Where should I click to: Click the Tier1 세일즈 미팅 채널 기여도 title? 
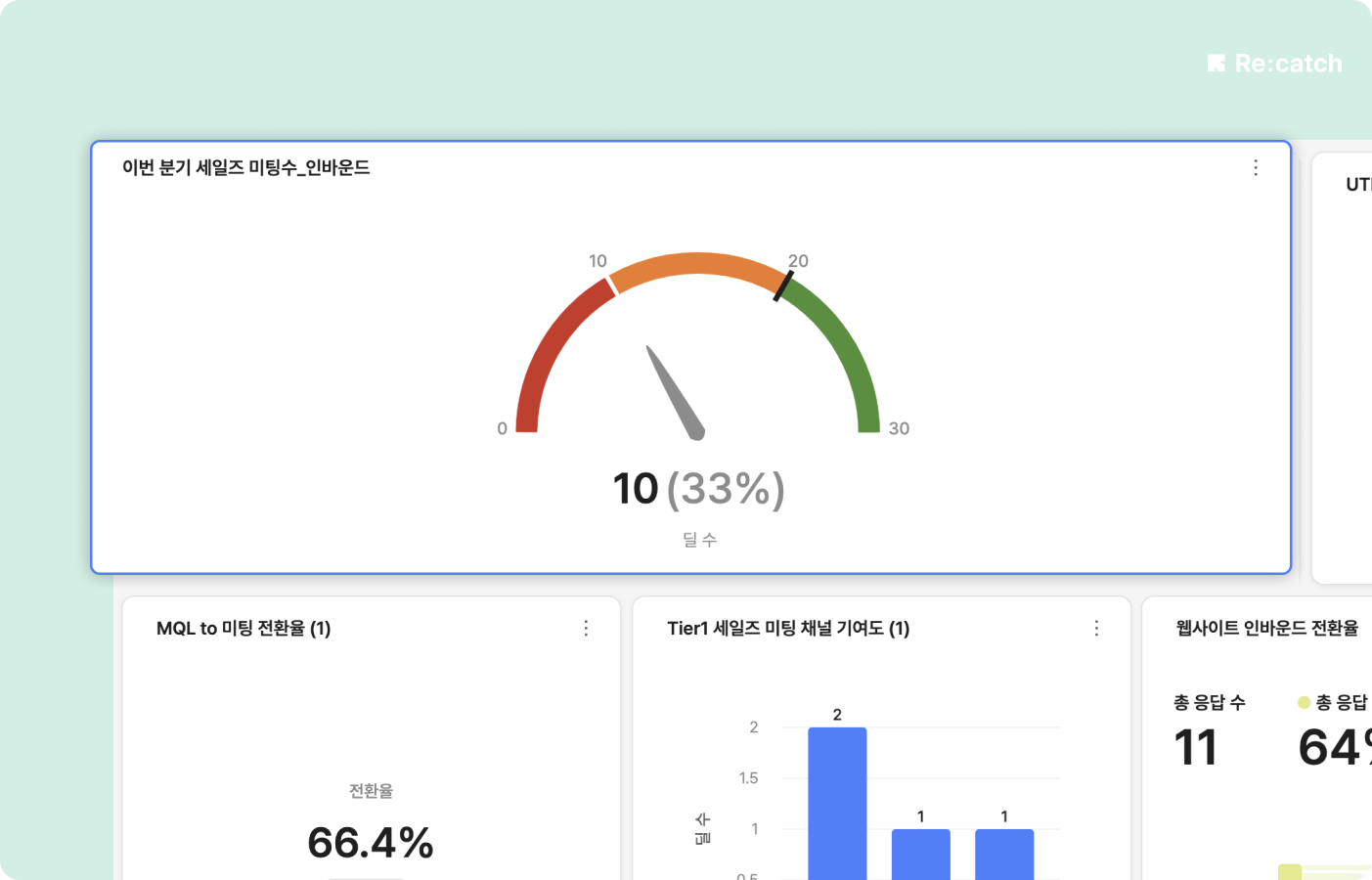(x=788, y=629)
